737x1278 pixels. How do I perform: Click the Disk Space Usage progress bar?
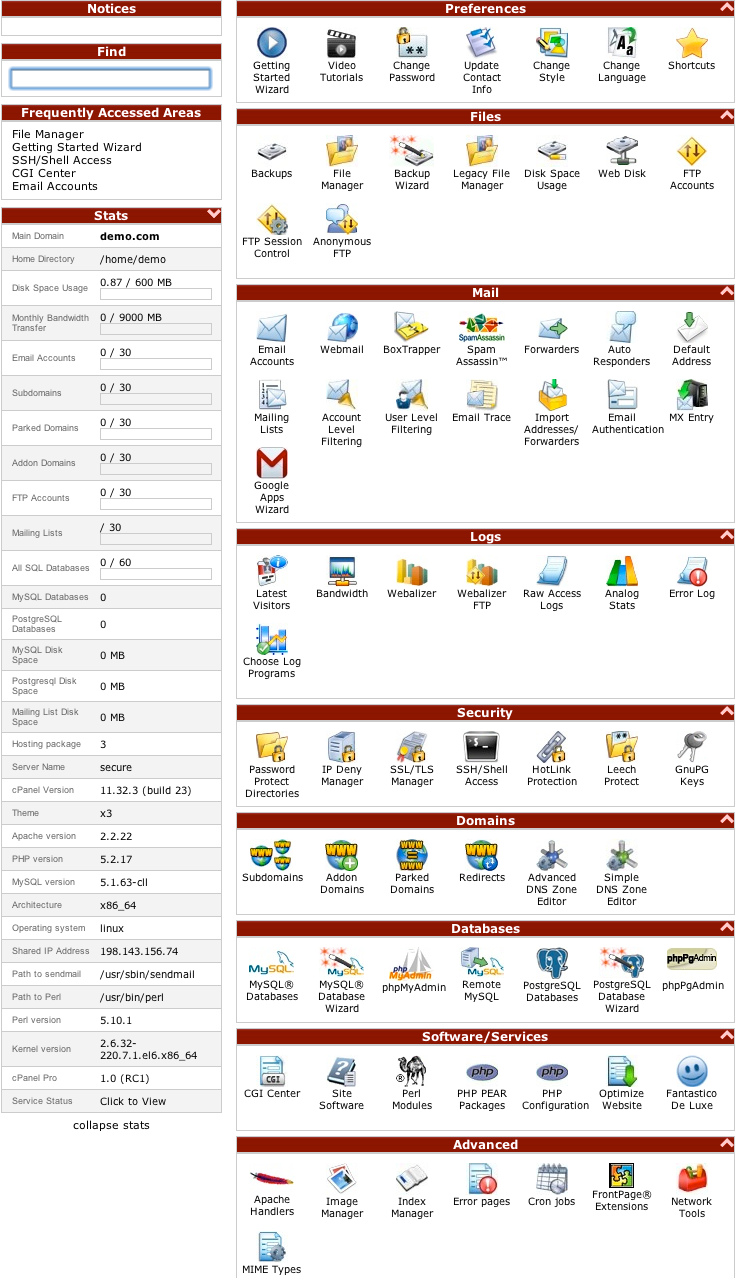point(156,295)
